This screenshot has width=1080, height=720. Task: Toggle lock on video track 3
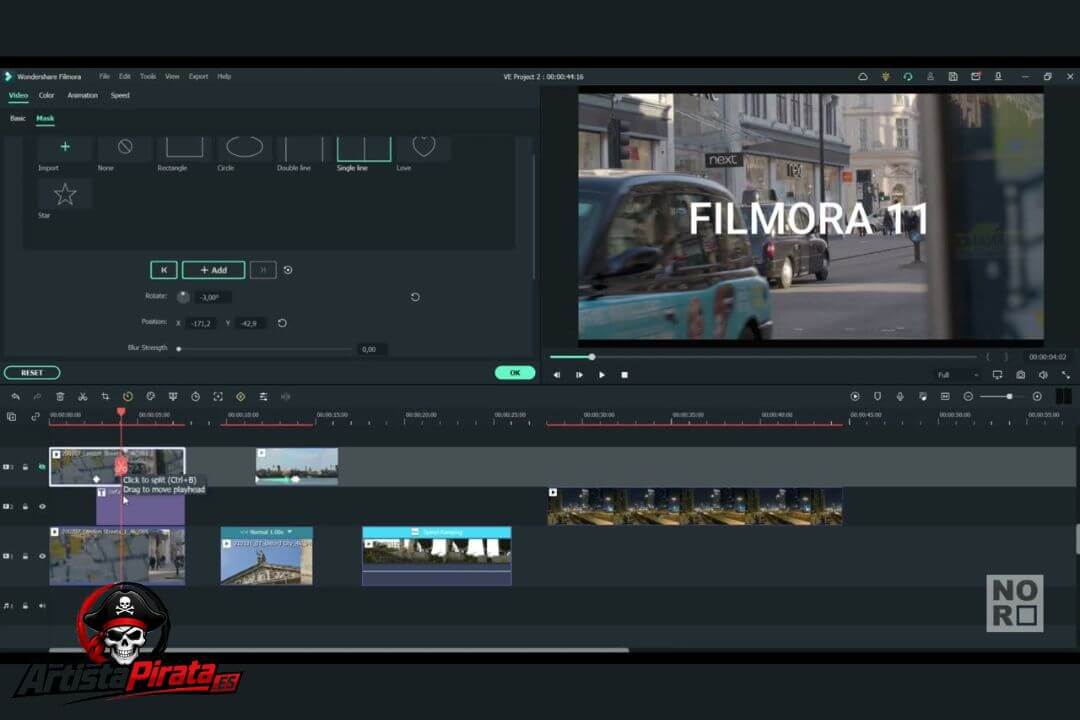(25, 467)
